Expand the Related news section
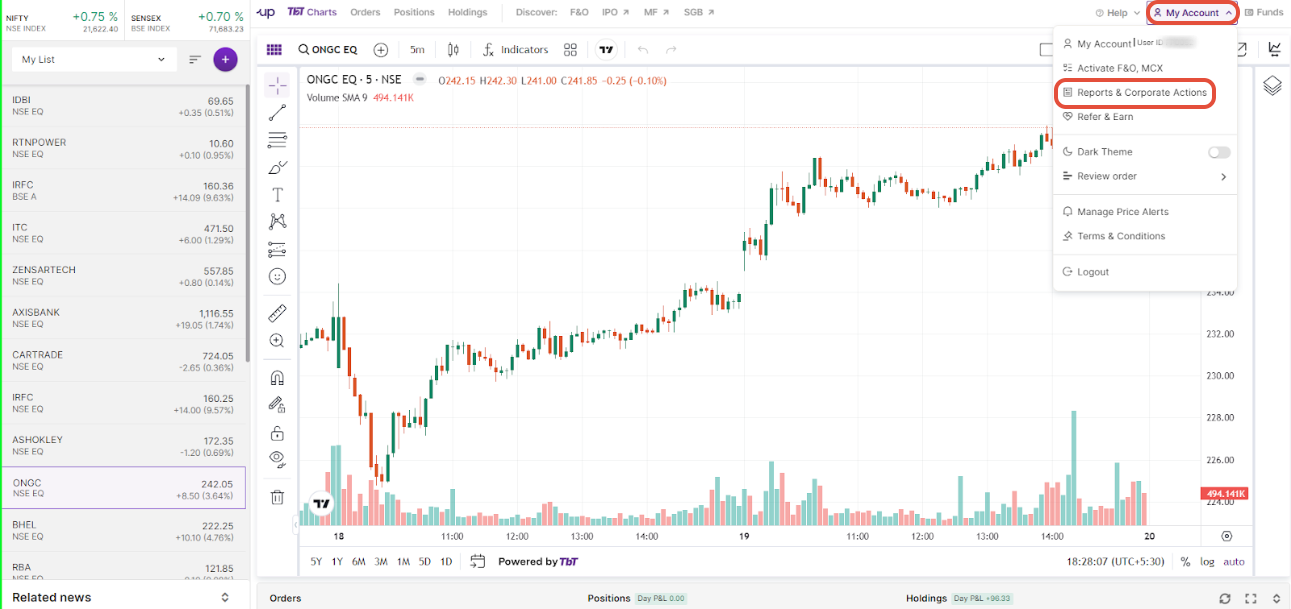The height and width of the screenshot is (609, 1291). coord(225,598)
